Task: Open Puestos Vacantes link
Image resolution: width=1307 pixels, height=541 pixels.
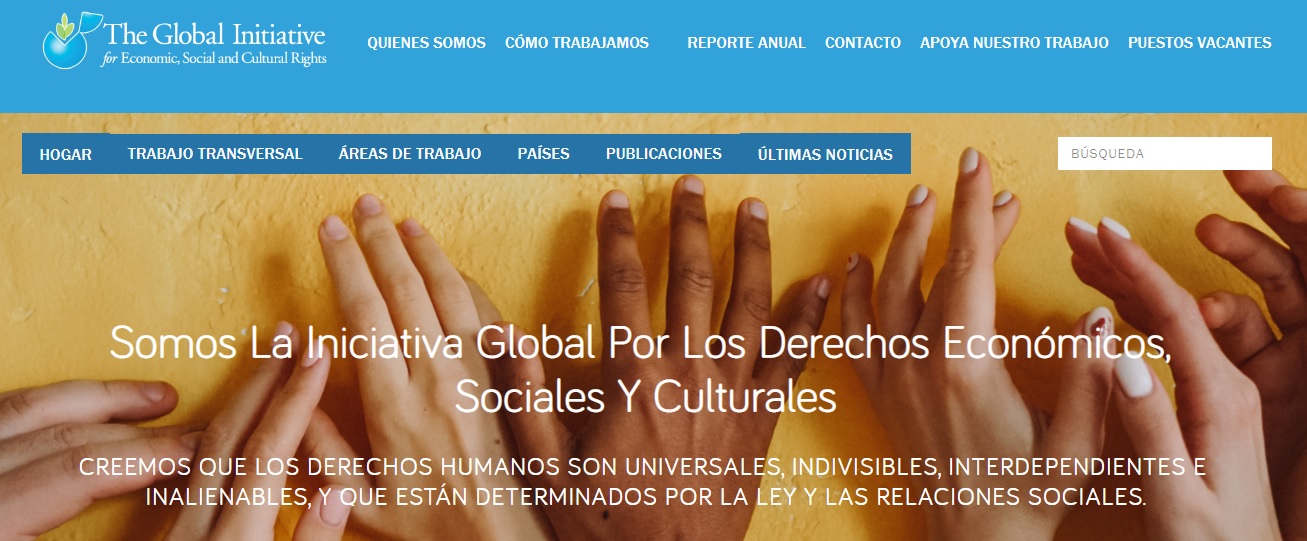Action: [1200, 43]
